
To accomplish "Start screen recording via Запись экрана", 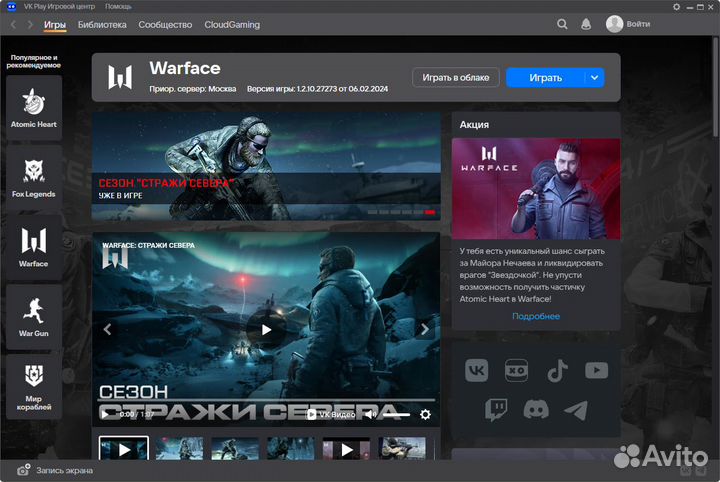I will click(x=56, y=469).
